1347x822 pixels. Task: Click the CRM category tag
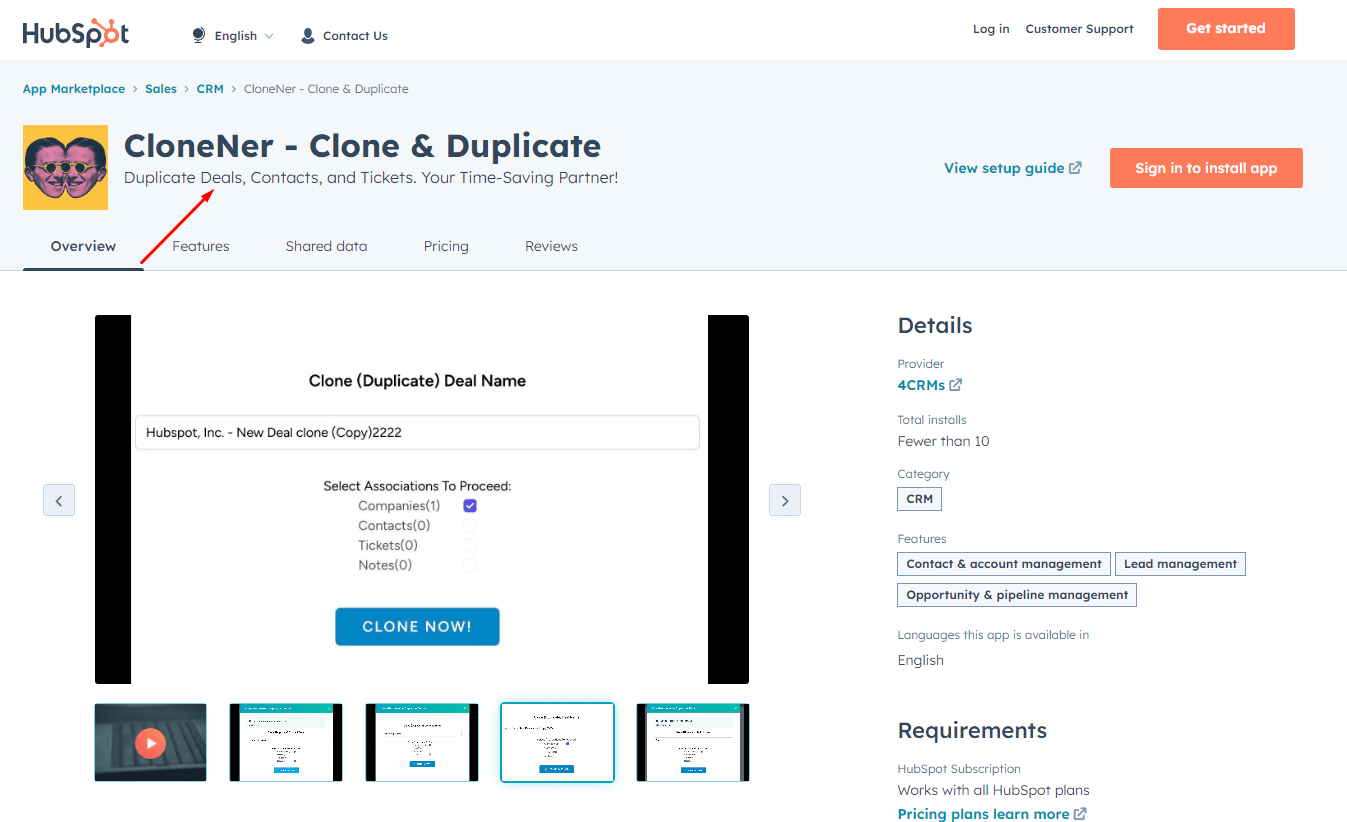(920, 499)
